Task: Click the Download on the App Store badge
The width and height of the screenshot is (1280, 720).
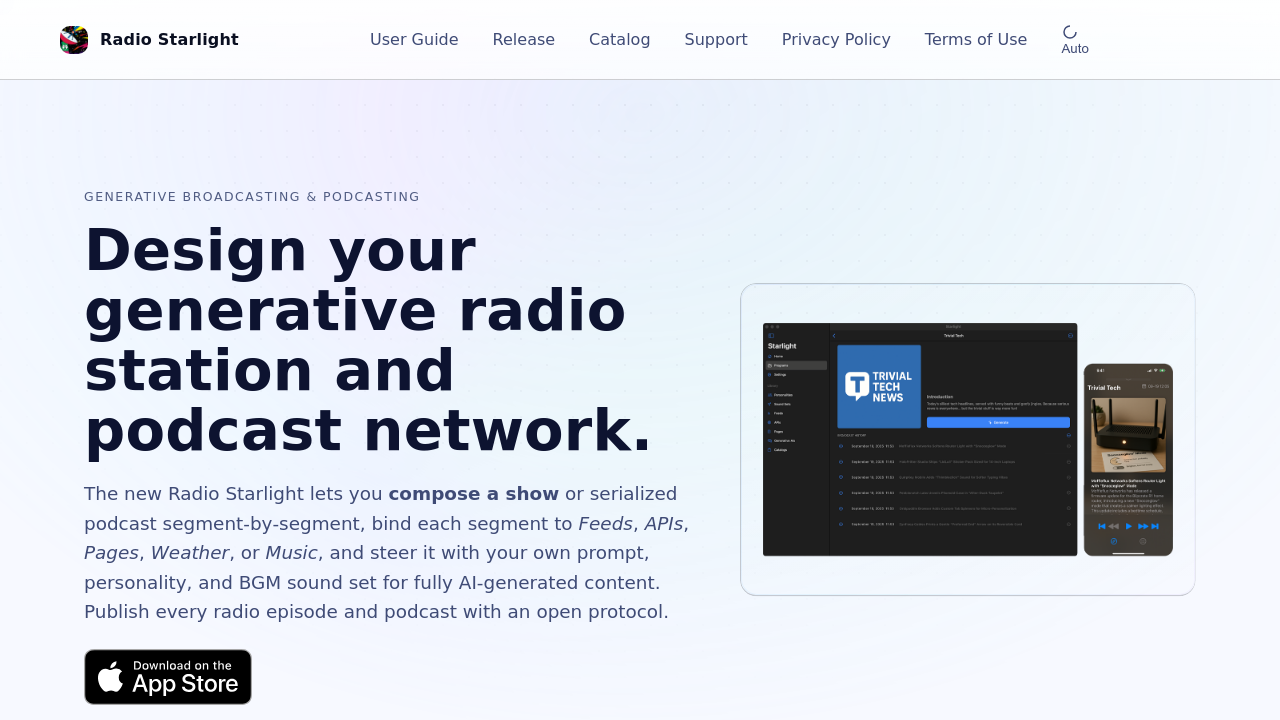Action: (x=168, y=677)
